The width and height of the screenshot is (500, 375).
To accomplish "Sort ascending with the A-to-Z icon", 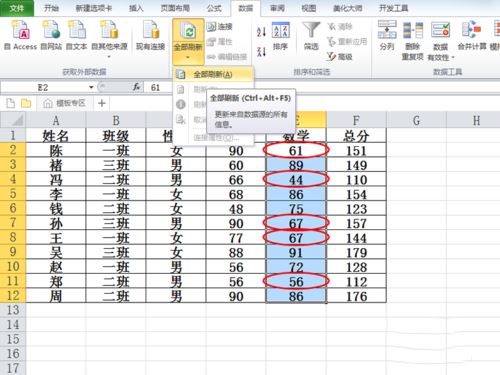I will point(261,32).
